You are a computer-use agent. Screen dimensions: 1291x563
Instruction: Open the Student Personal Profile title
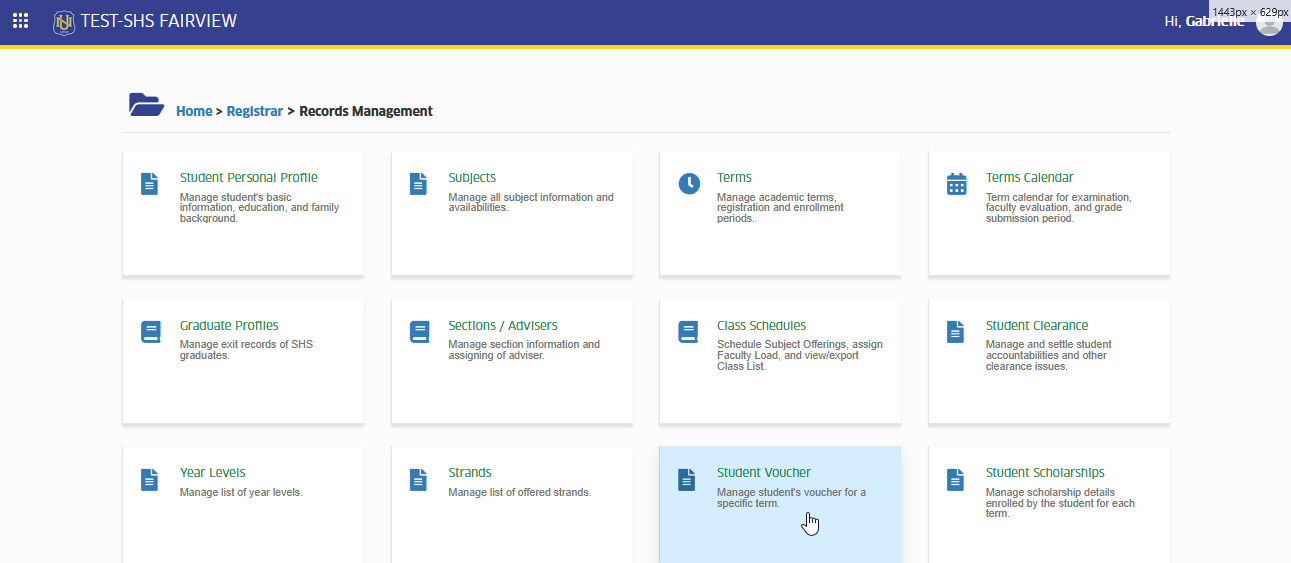(249, 178)
